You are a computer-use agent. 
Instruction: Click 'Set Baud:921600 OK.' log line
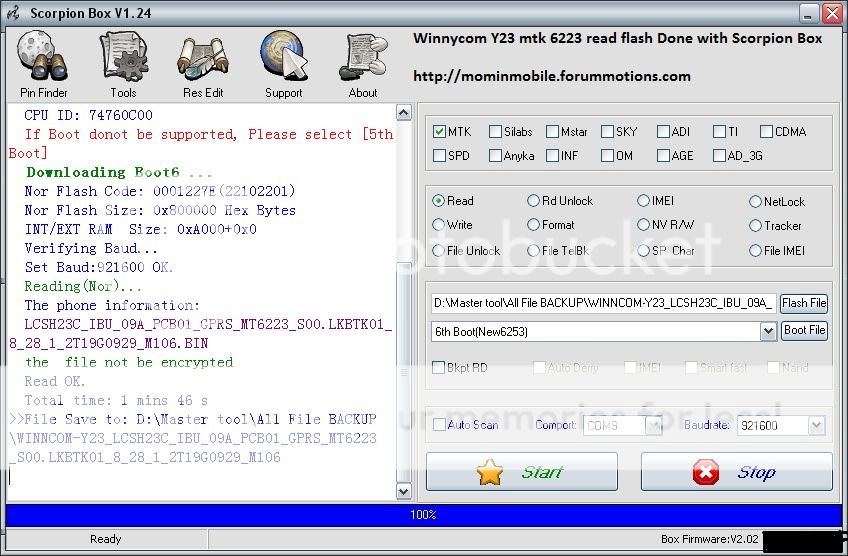point(98,267)
